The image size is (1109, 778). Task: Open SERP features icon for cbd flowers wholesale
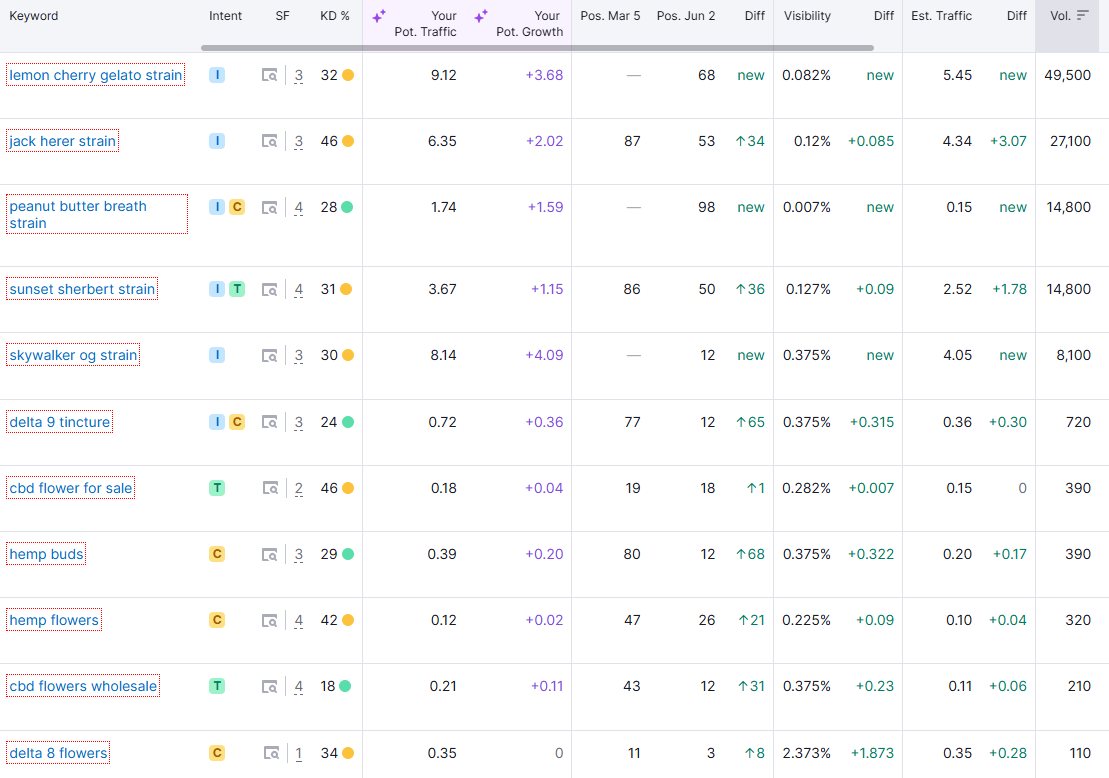coord(269,686)
